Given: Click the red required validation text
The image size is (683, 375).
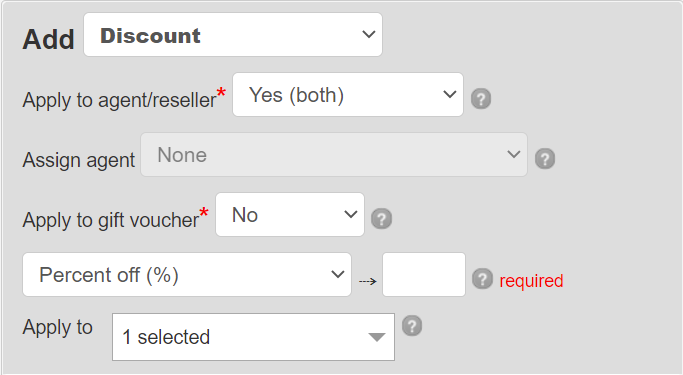Looking at the screenshot, I should click(x=531, y=281).
